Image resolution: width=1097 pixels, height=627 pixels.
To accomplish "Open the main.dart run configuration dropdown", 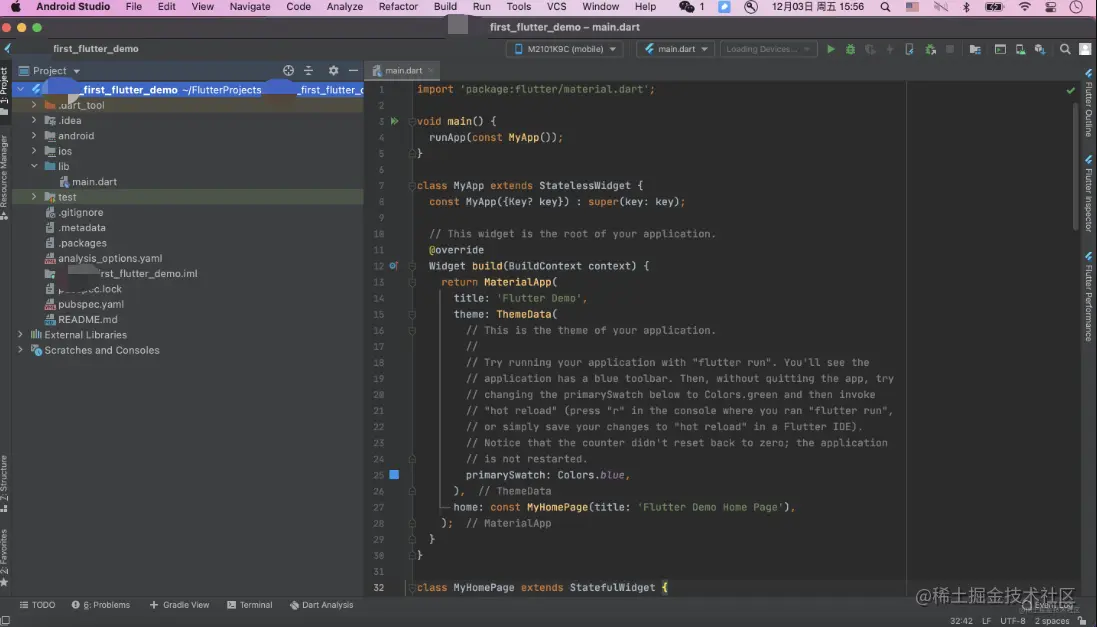I will [676, 49].
